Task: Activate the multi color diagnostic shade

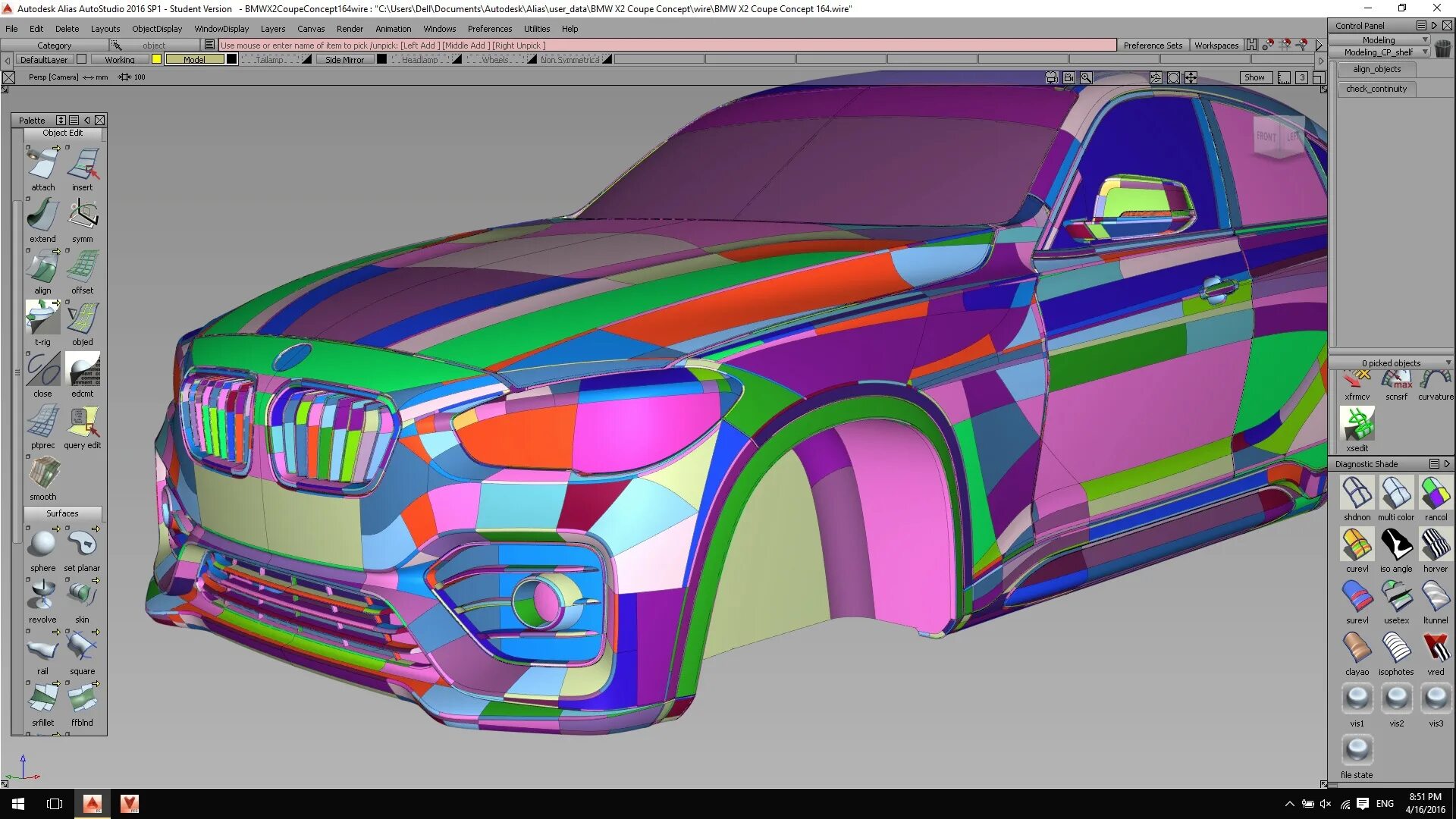Action: [x=1396, y=494]
